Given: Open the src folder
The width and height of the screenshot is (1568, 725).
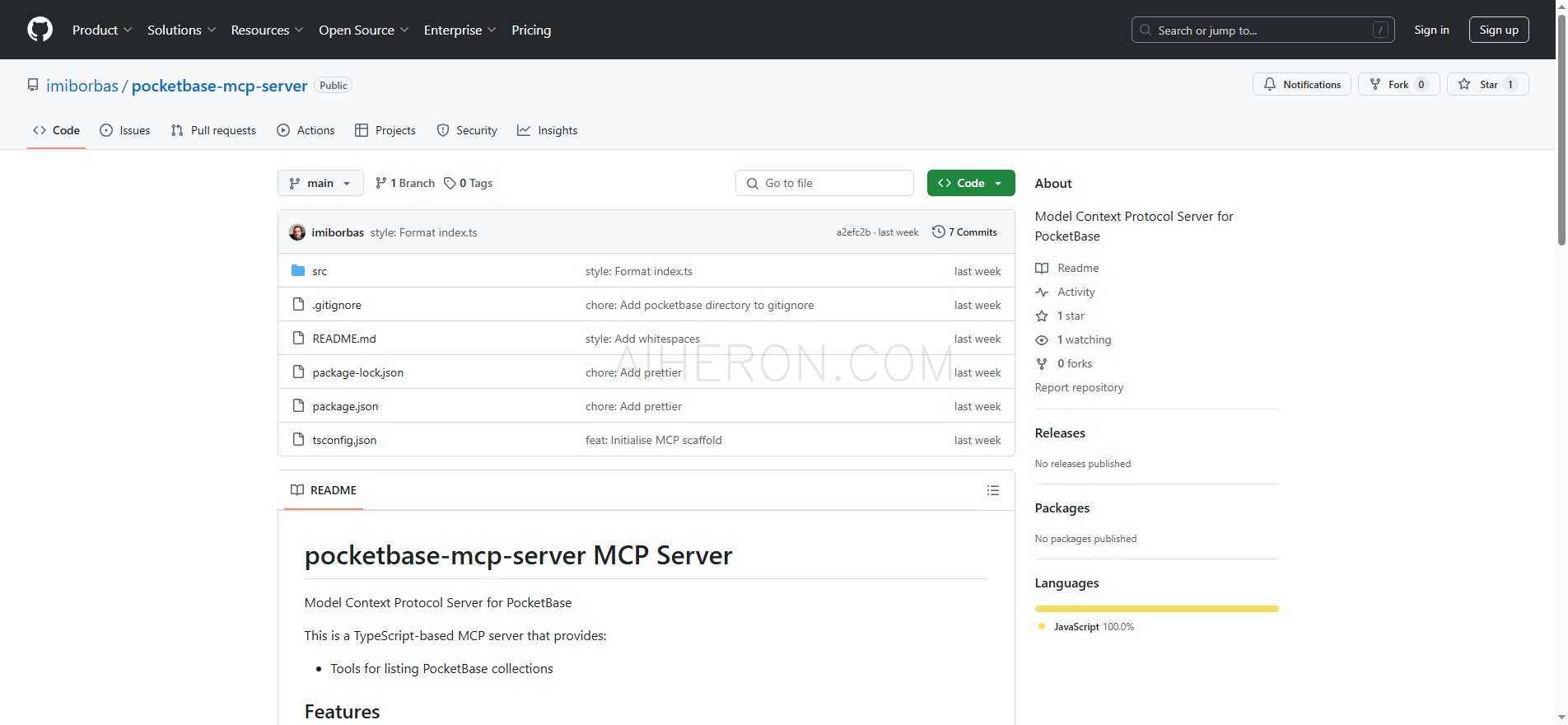Looking at the screenshot, I should (320, 271).
